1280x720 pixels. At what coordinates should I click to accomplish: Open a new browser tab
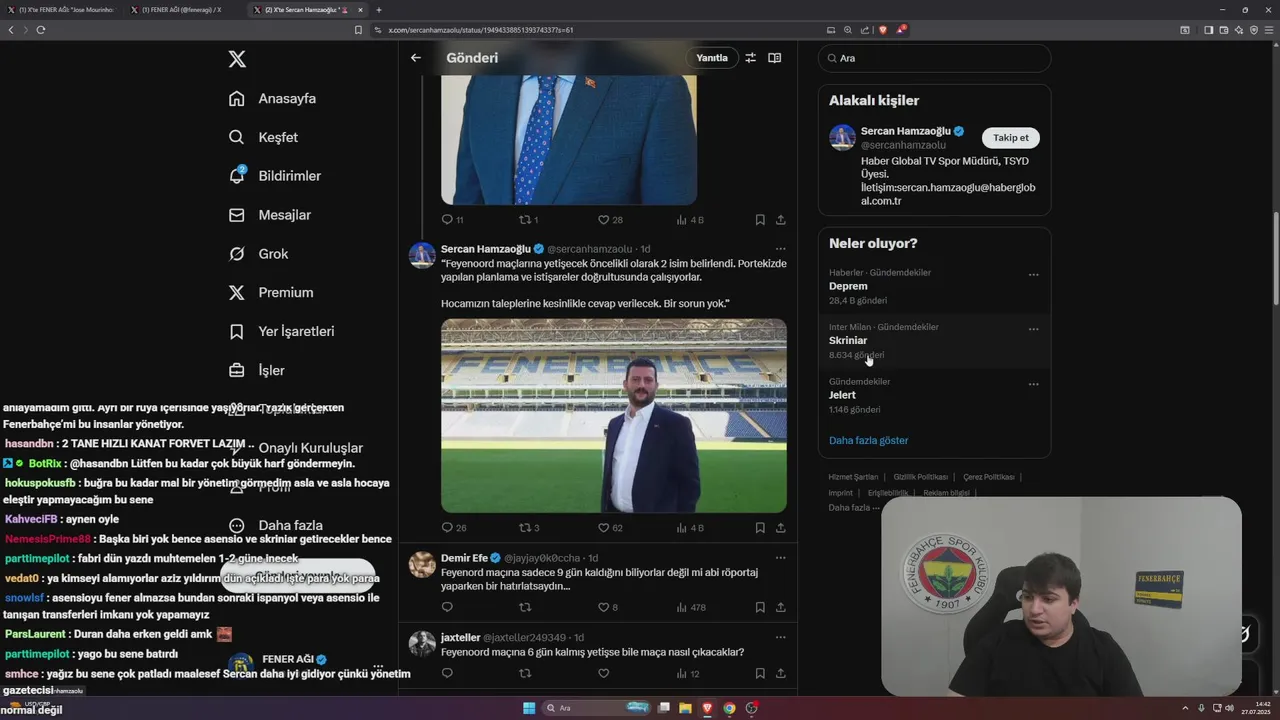pos(379,10)
